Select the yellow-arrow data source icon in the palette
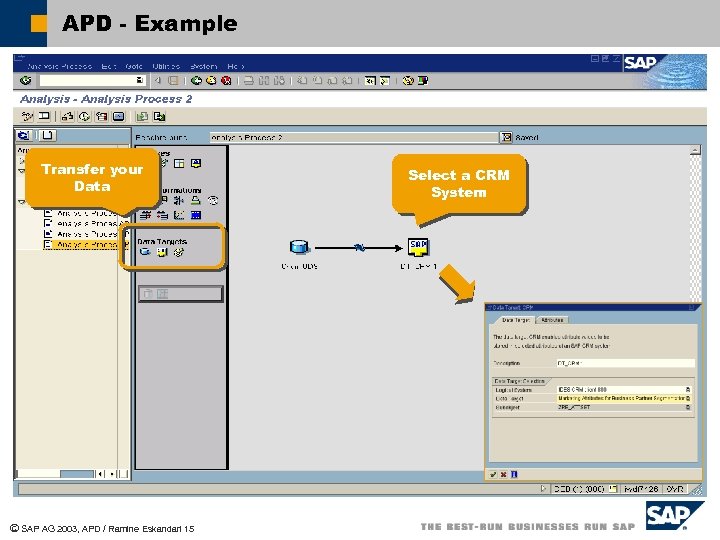Screen dimensions: 720x540 (x=196, y=163)
